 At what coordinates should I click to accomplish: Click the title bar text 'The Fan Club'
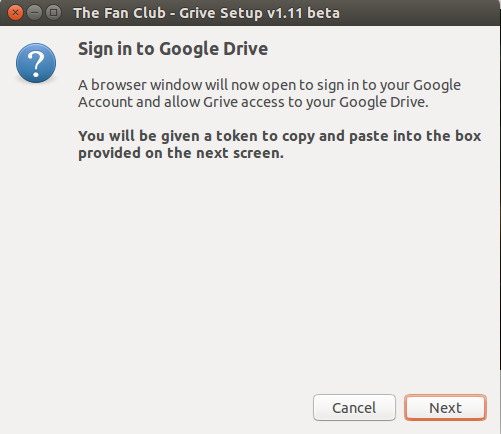pos(119,13)
